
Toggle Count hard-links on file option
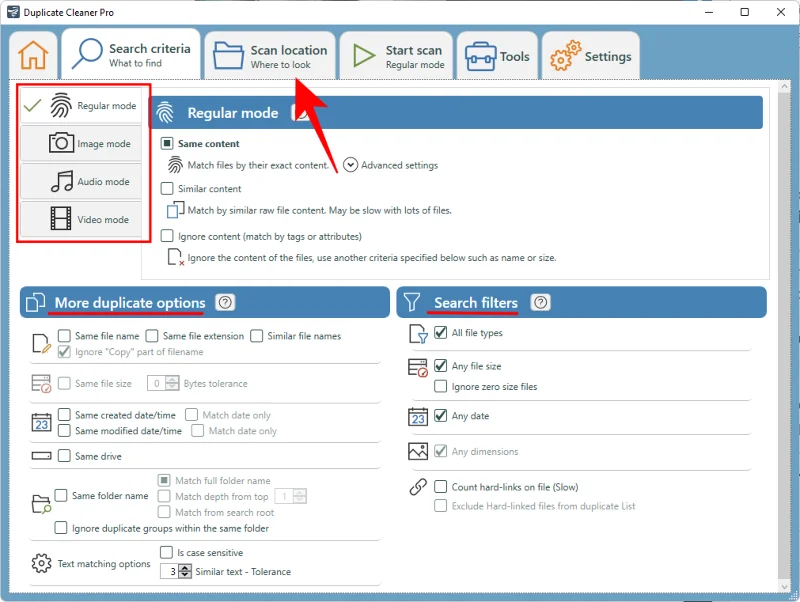click(441, 487)
